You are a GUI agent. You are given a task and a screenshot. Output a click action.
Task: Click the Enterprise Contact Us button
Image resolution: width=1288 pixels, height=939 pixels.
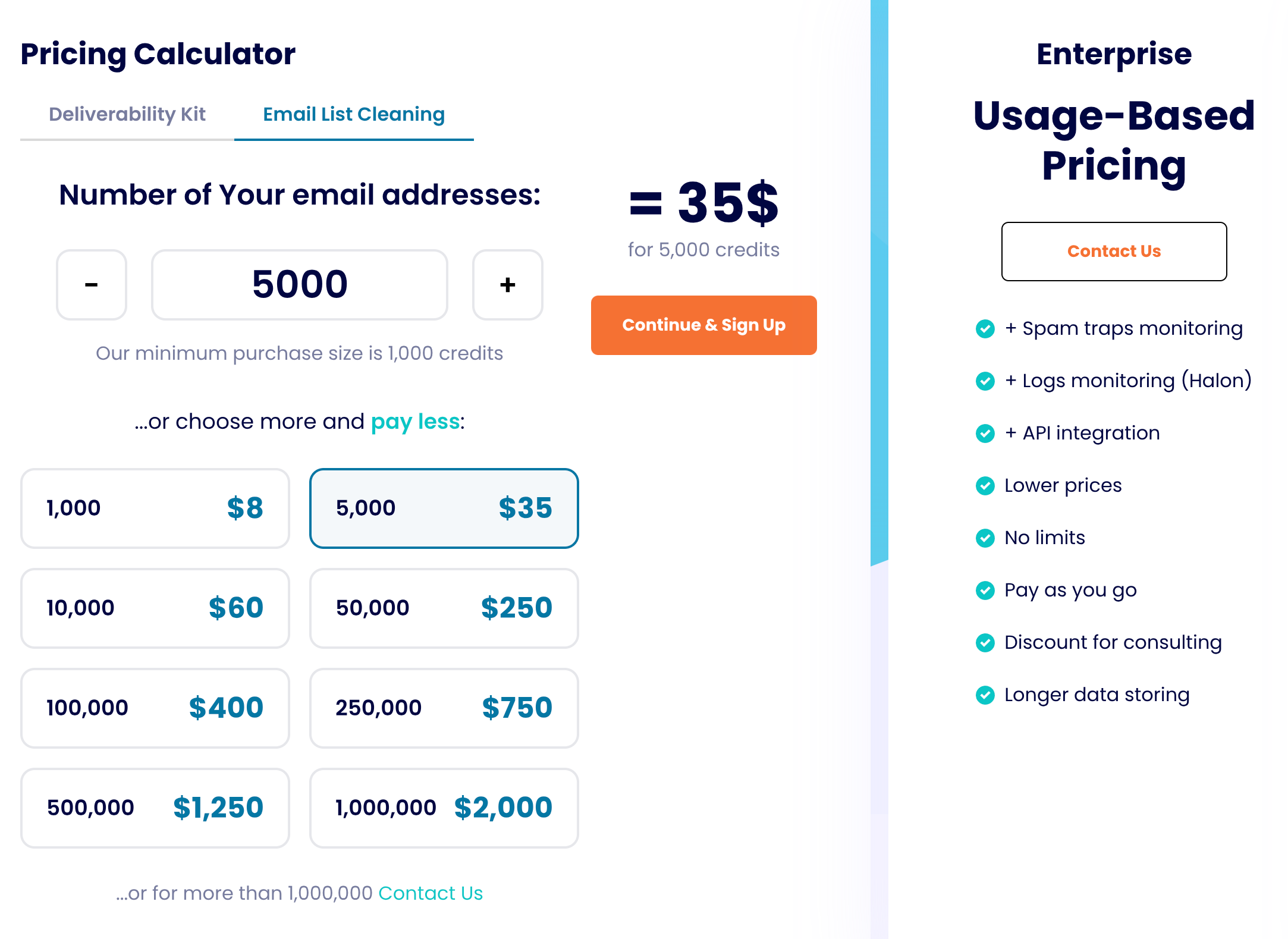[x=1114, y=252]
